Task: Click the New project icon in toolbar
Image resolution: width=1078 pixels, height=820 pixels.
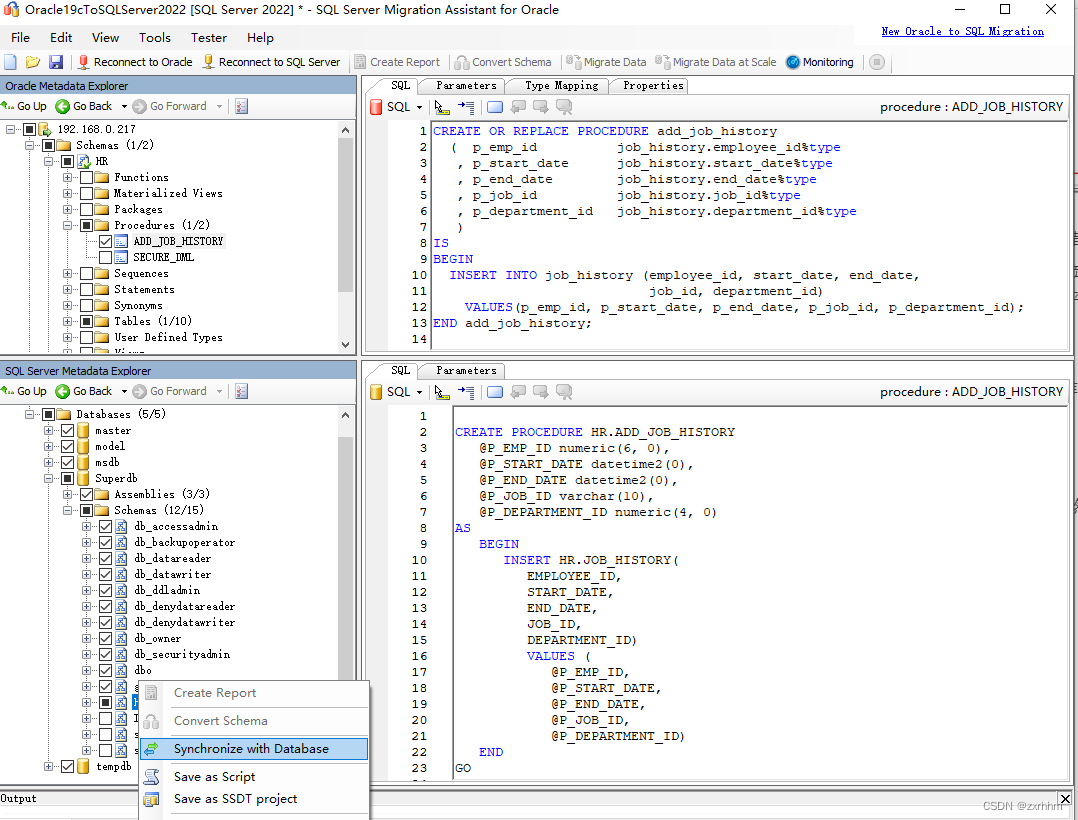Action: coord(10,62)
